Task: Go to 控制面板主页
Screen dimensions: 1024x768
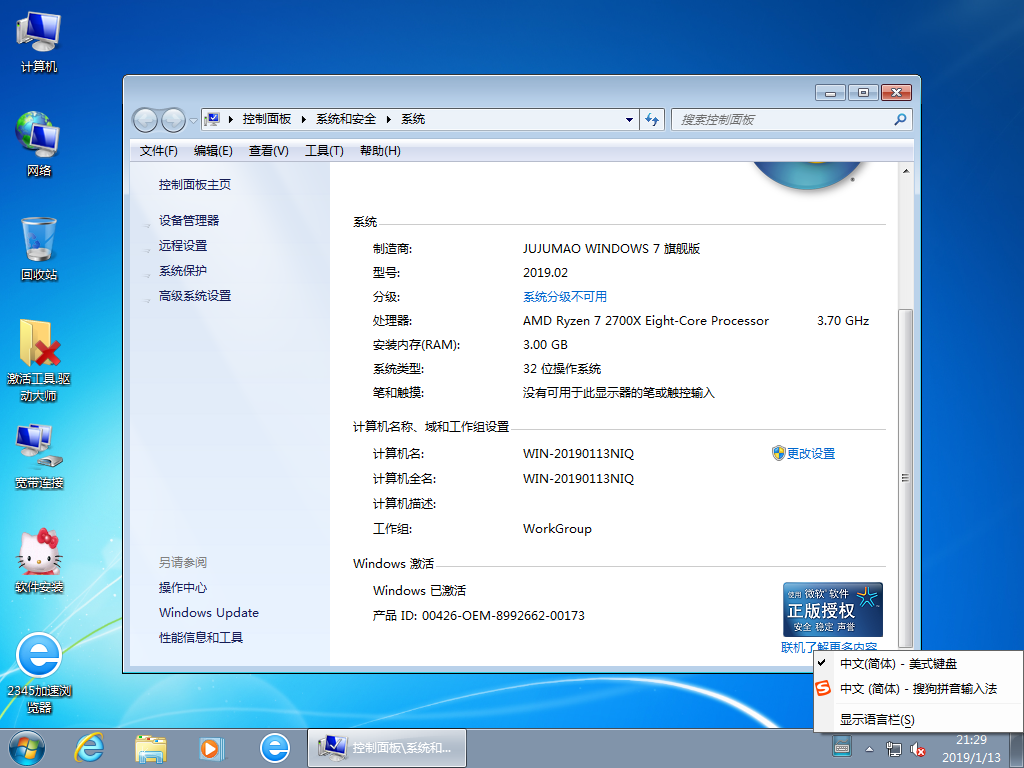Action: 195,185
